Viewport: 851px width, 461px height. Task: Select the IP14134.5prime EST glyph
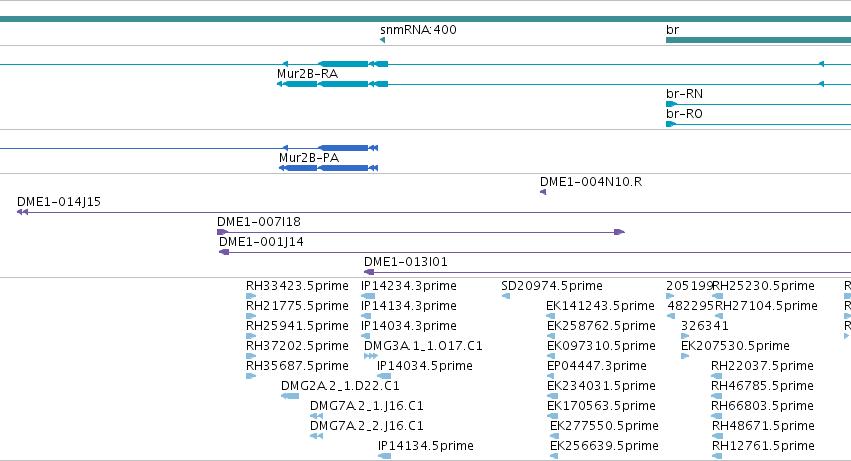pyautogui.click(x=384, y=457)
